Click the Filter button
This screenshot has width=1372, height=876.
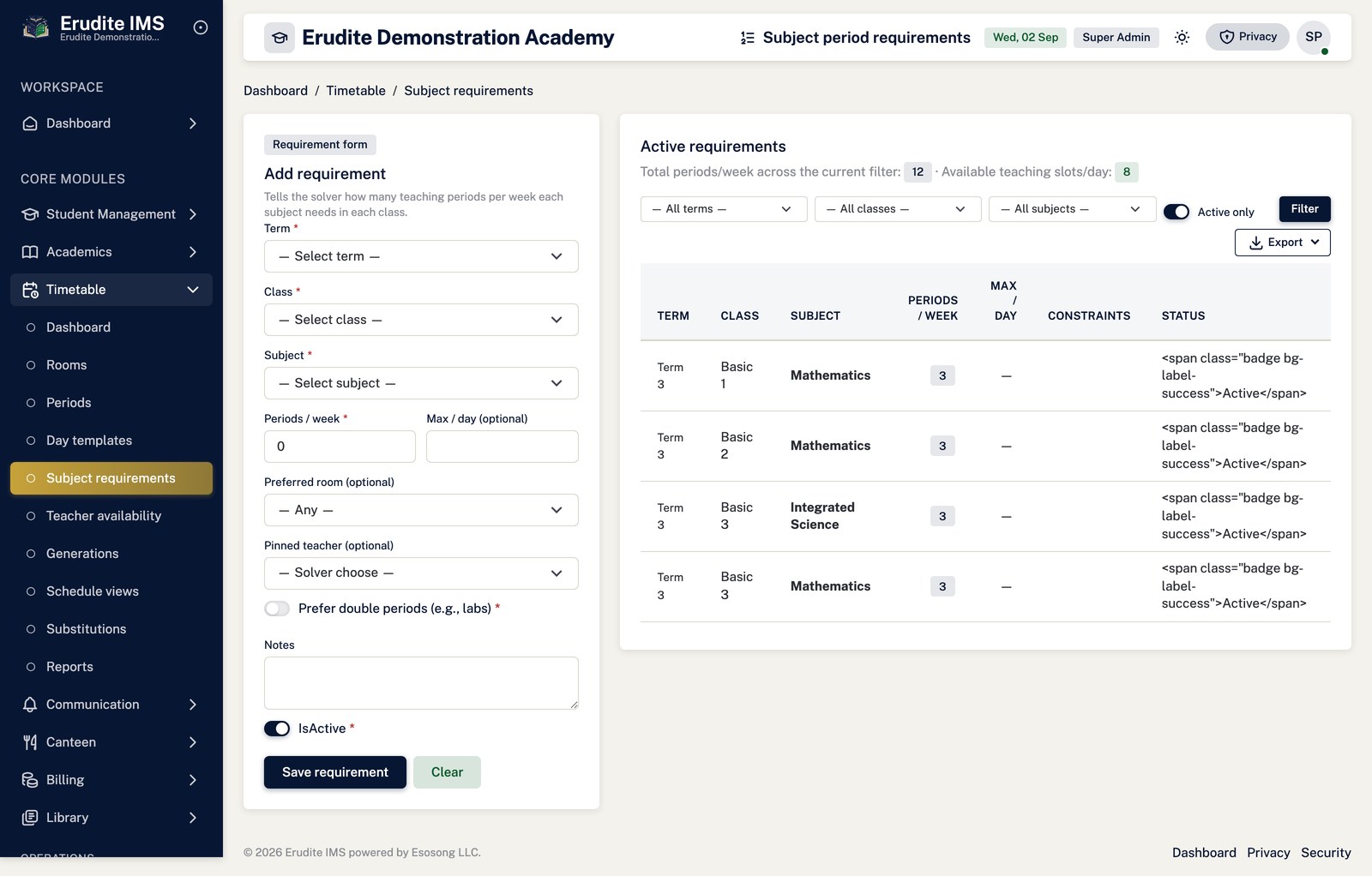click(x=1305, y=209)
